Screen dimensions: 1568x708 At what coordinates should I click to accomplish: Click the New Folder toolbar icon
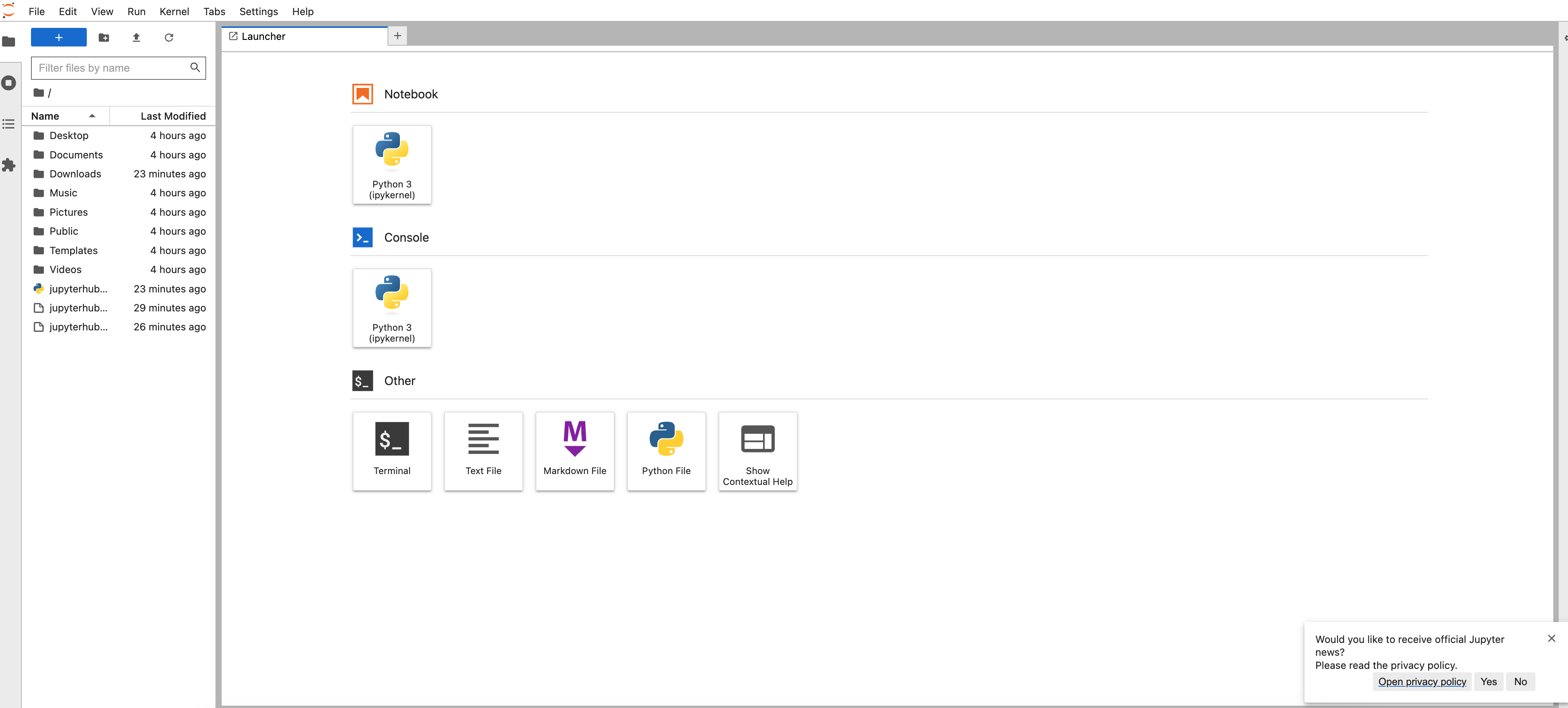click(x=103, y=38)
